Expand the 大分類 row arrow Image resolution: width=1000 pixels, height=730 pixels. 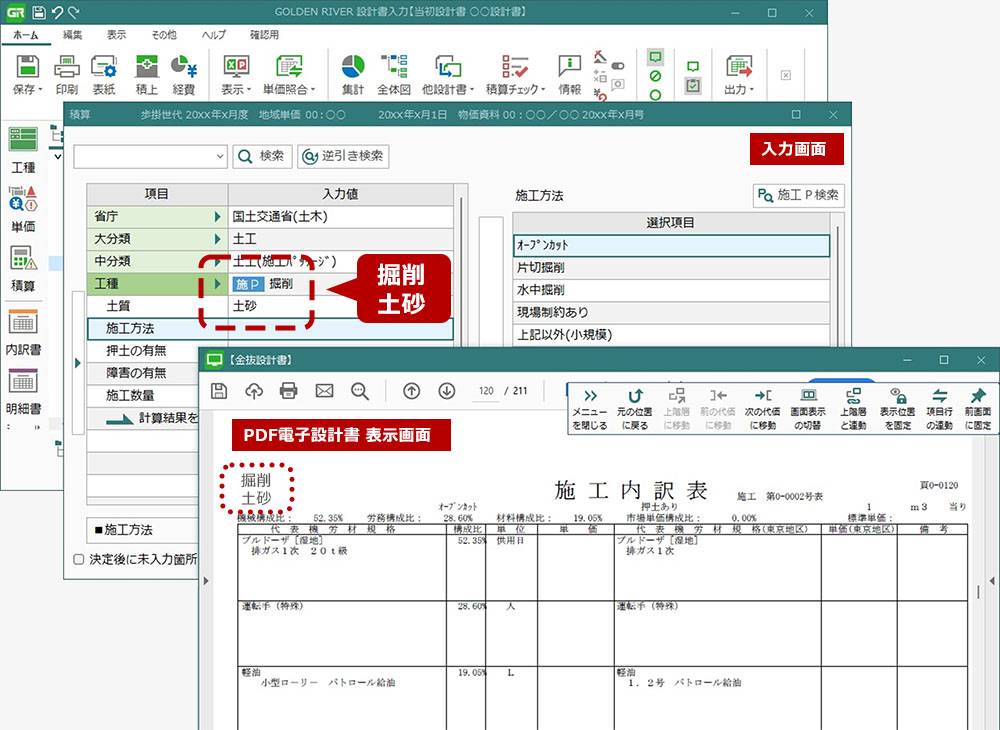217,239
